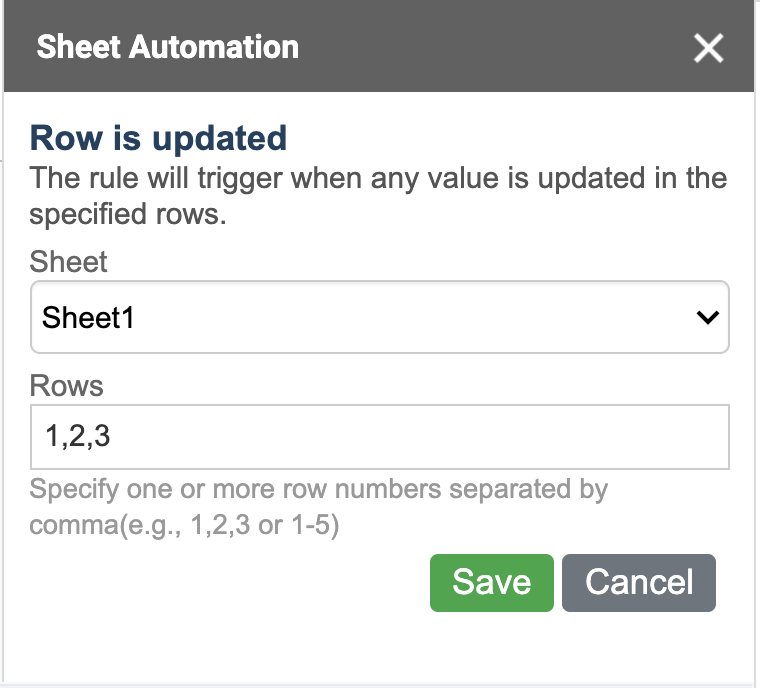Click the rule trigger description text

coord(378,196)
